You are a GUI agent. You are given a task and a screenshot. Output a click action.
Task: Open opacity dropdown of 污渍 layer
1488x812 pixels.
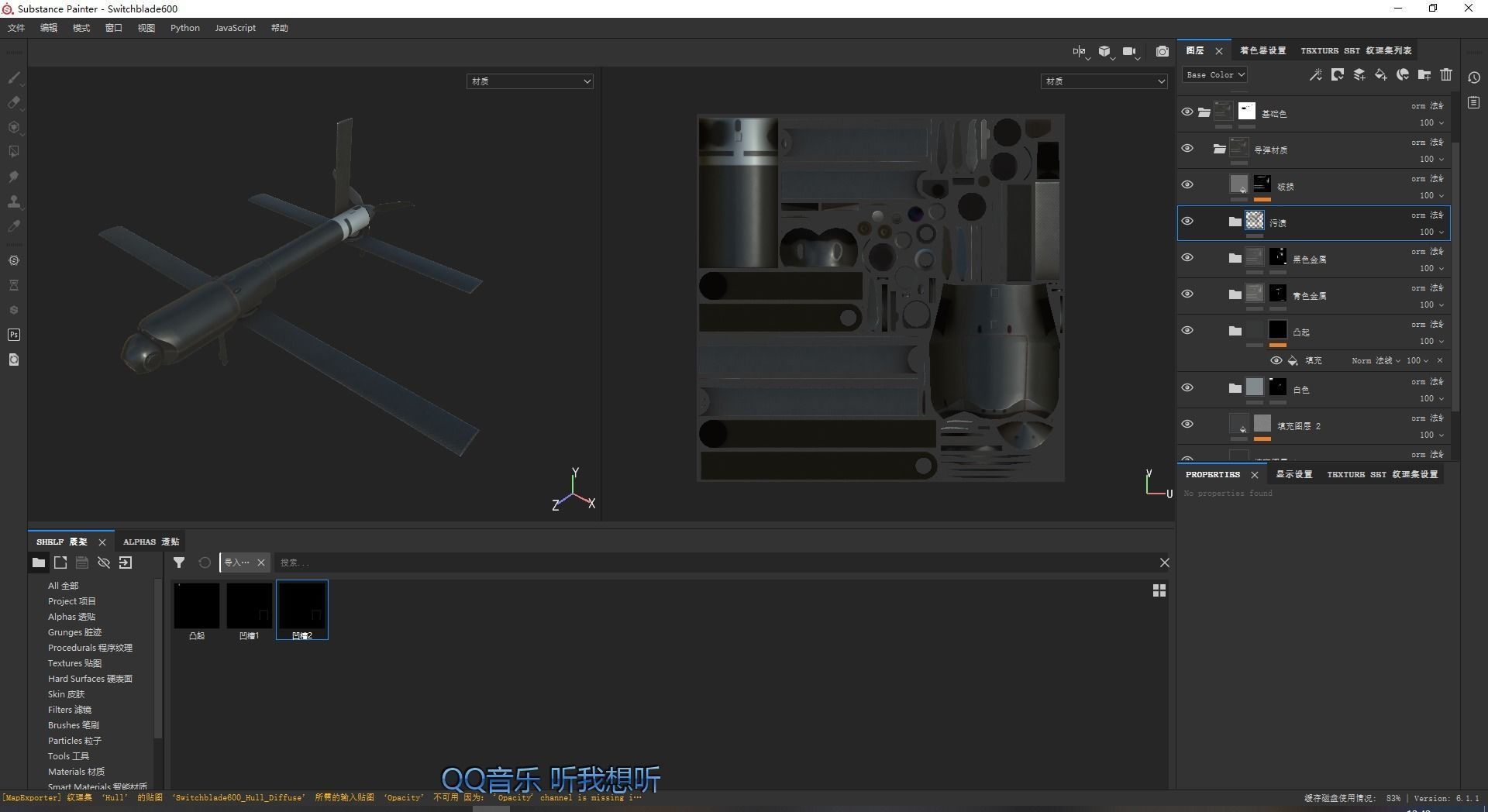(x=1431, y=232)
